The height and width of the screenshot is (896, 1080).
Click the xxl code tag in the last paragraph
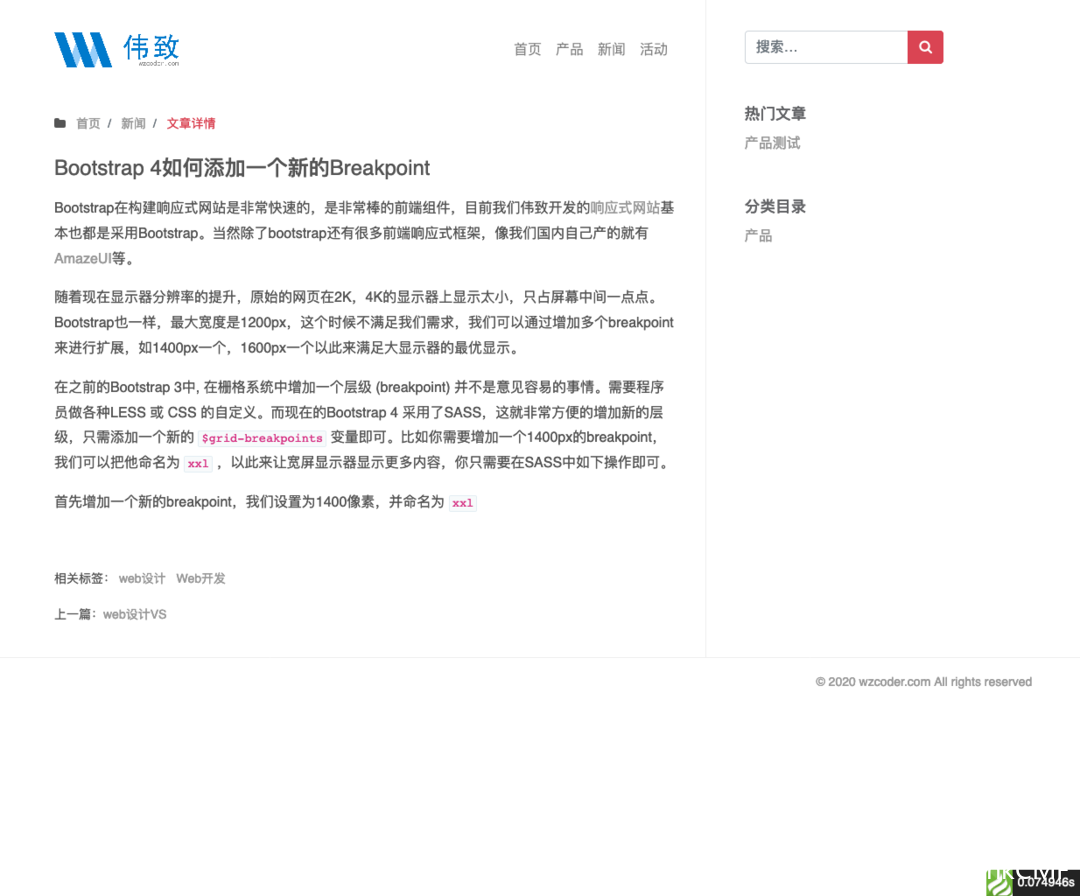pyautogui.click(x=463, y=503)
